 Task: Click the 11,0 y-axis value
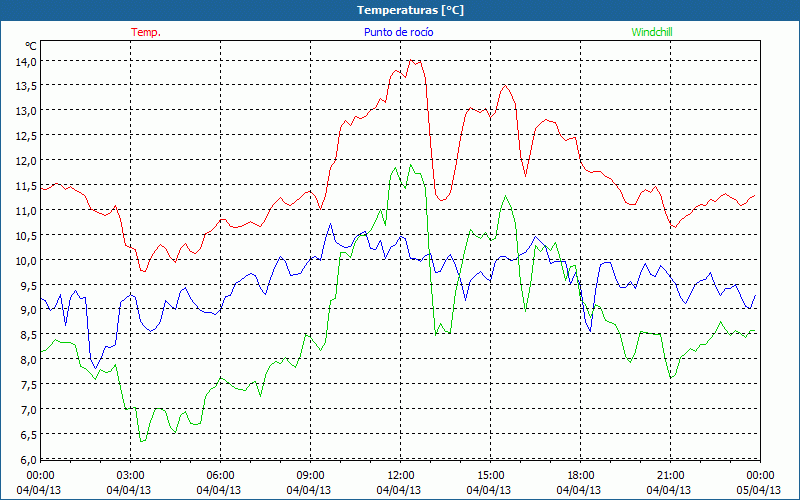click(27, 210)
